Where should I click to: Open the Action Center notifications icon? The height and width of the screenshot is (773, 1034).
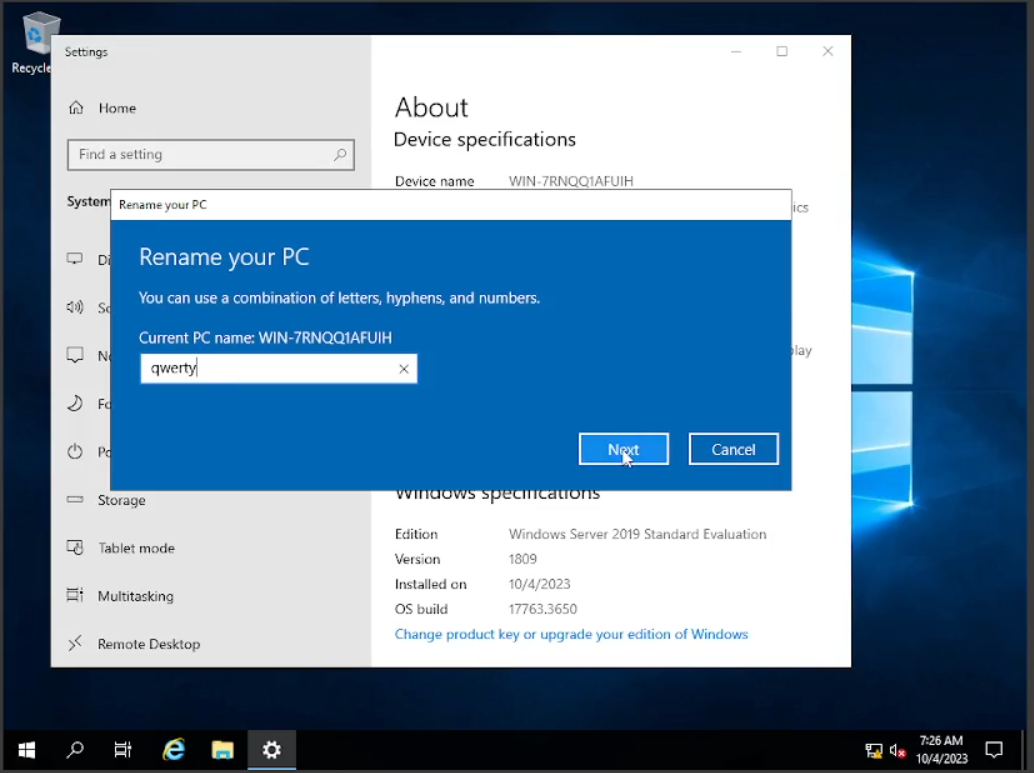994,749
